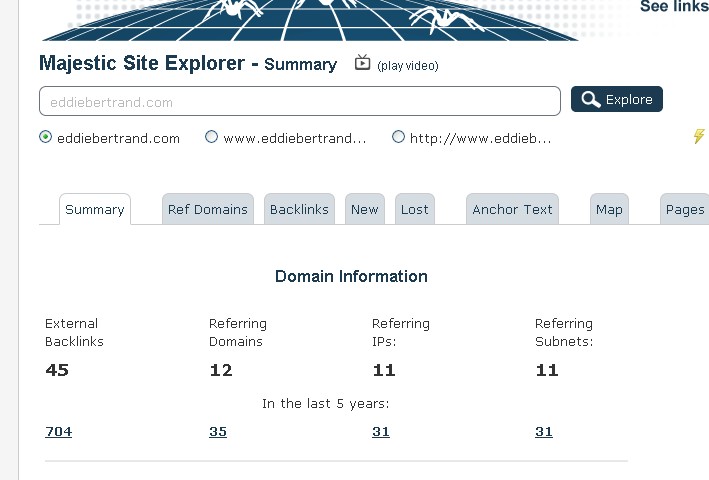
Task: Click the Referring Subnets value 11
Action: coord(547,370)
